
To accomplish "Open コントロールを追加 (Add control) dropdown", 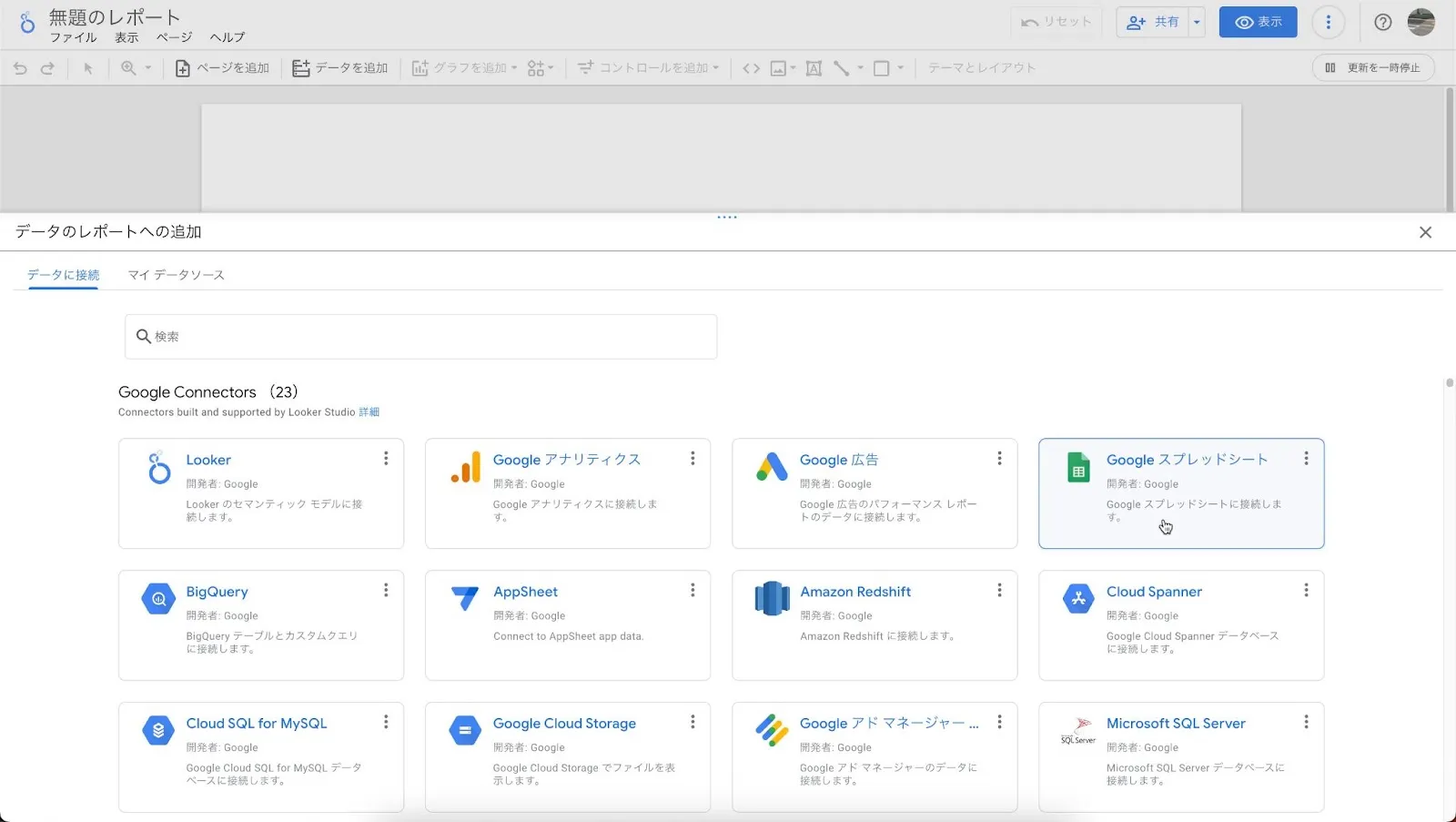I will (648, 68).
